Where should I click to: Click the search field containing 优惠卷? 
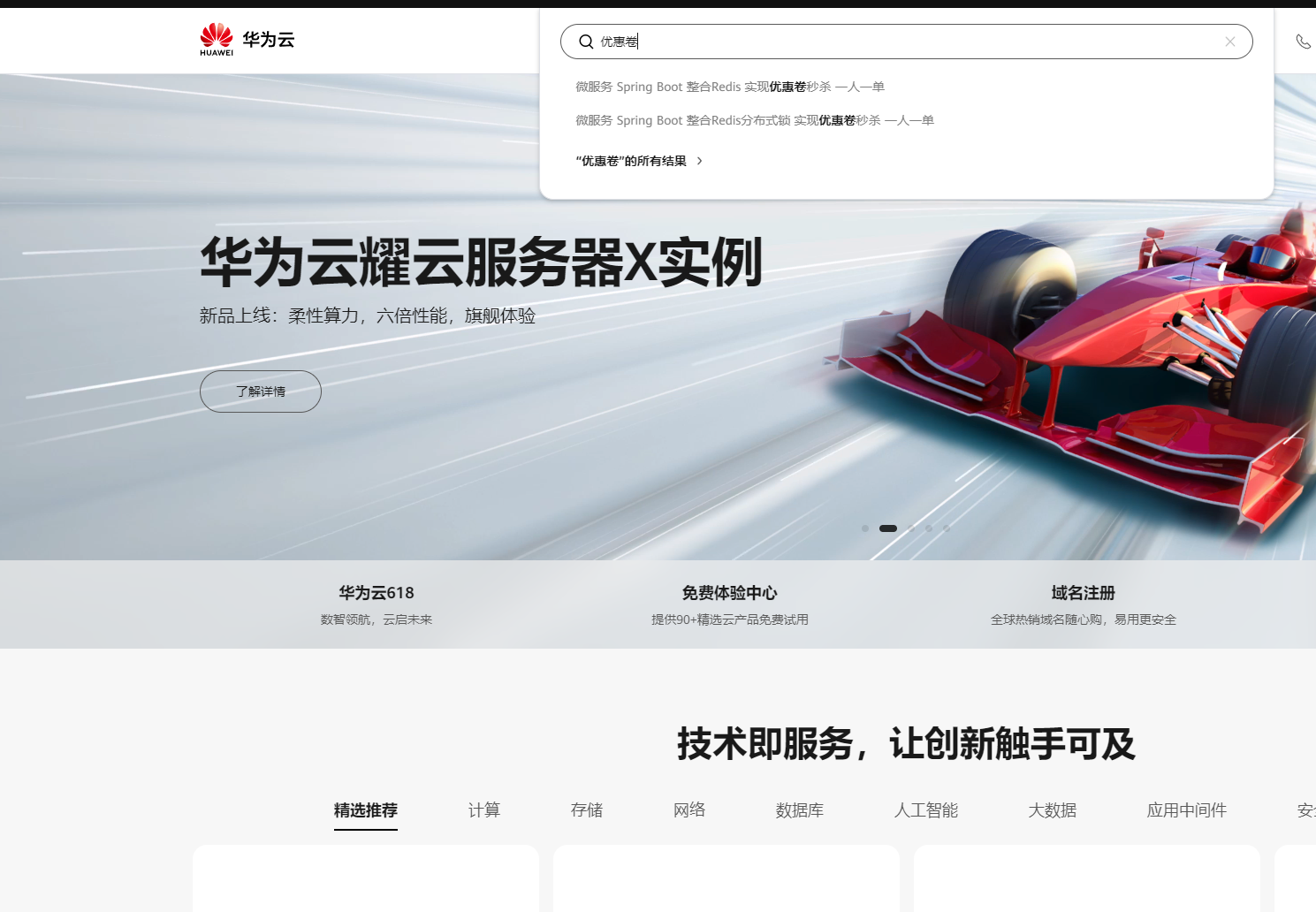[x=906, y=42]
